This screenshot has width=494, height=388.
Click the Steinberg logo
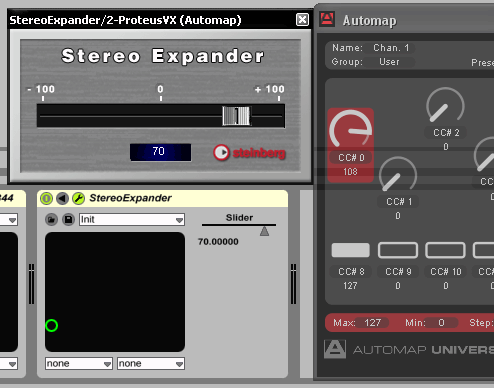[x=249, y=153]
